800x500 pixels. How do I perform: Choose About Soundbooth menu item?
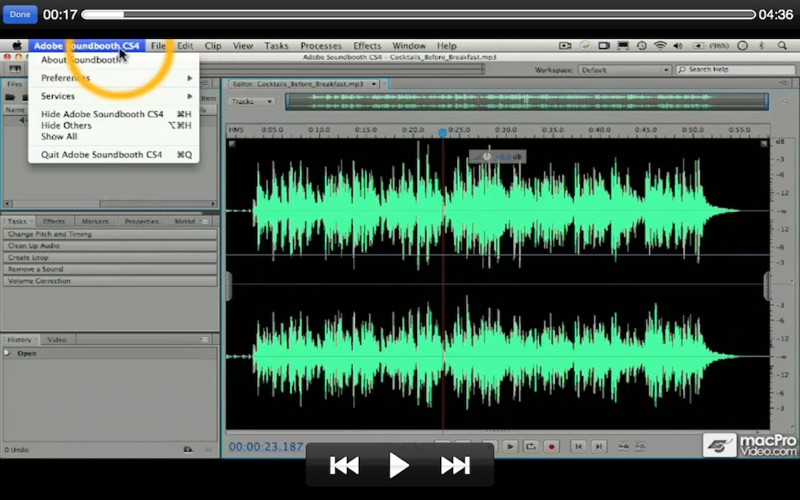(x=113, y=60)
